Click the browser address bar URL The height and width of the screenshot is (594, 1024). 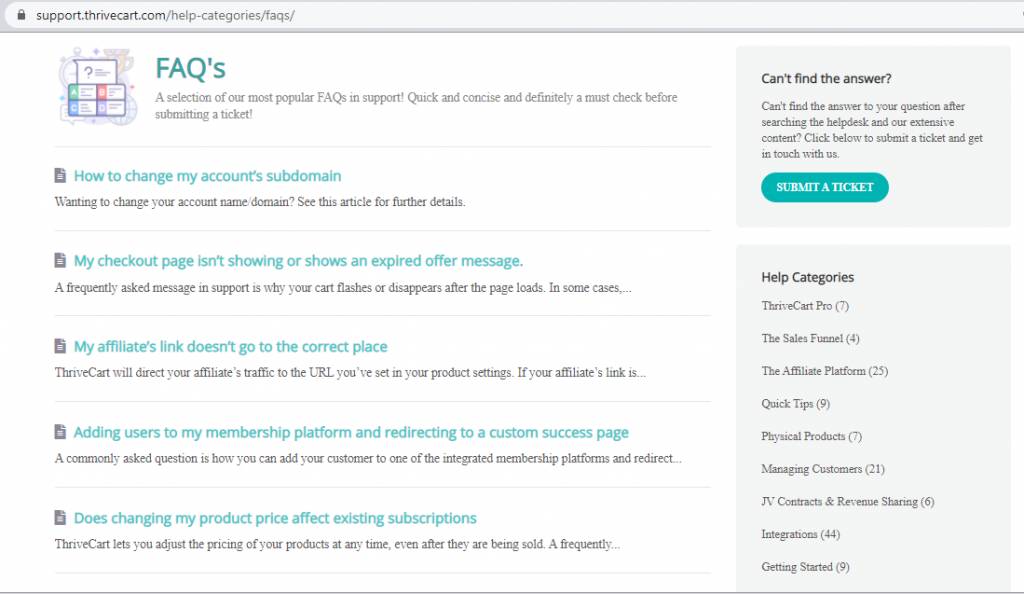click(165, 15)
